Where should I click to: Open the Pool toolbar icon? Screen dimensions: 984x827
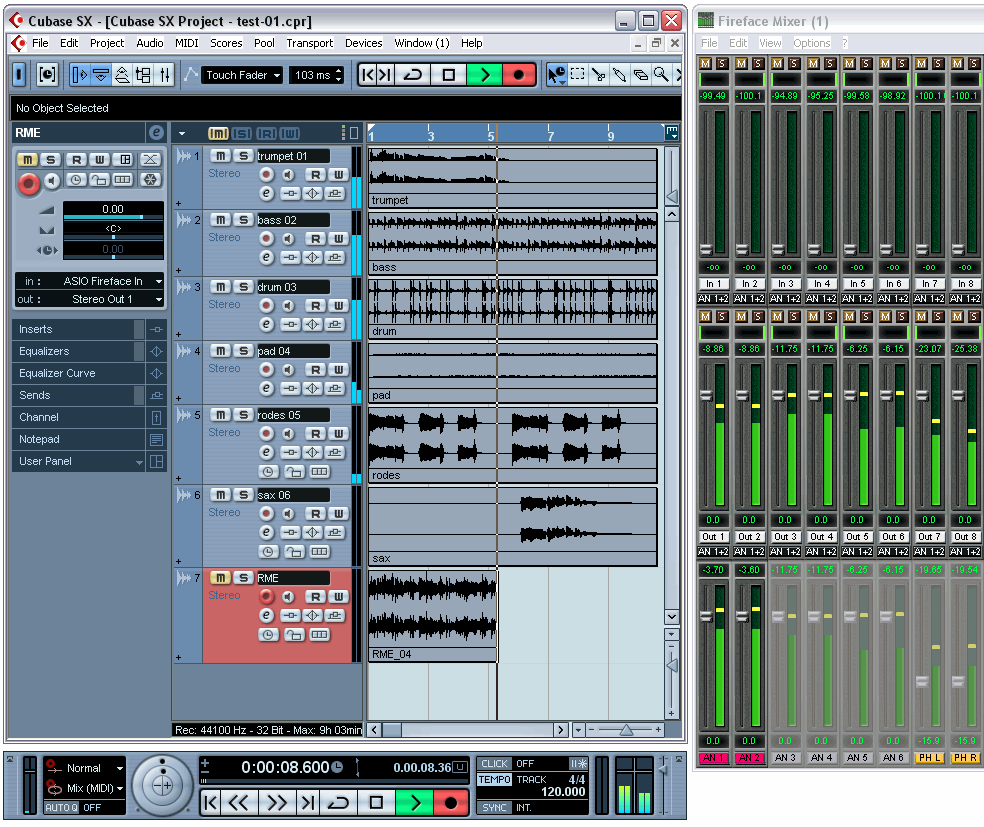pos(143,75)
